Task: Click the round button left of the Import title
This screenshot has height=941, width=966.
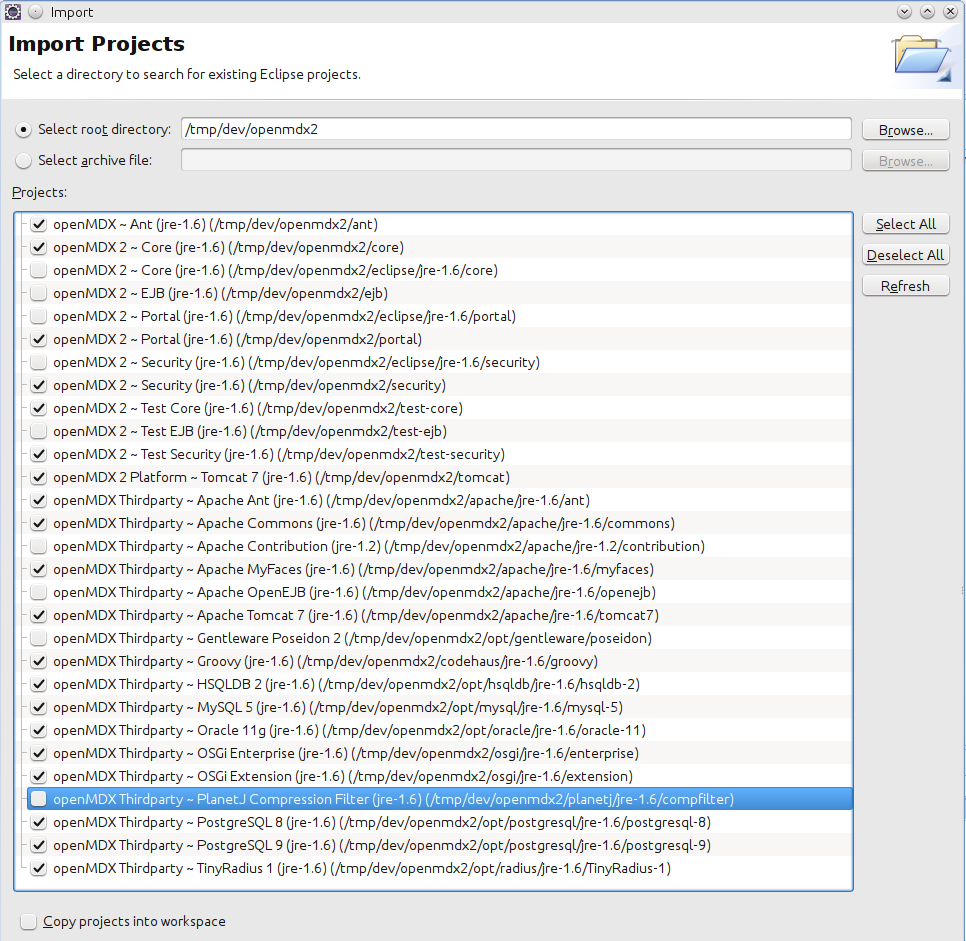Action: tap(35, 12)
